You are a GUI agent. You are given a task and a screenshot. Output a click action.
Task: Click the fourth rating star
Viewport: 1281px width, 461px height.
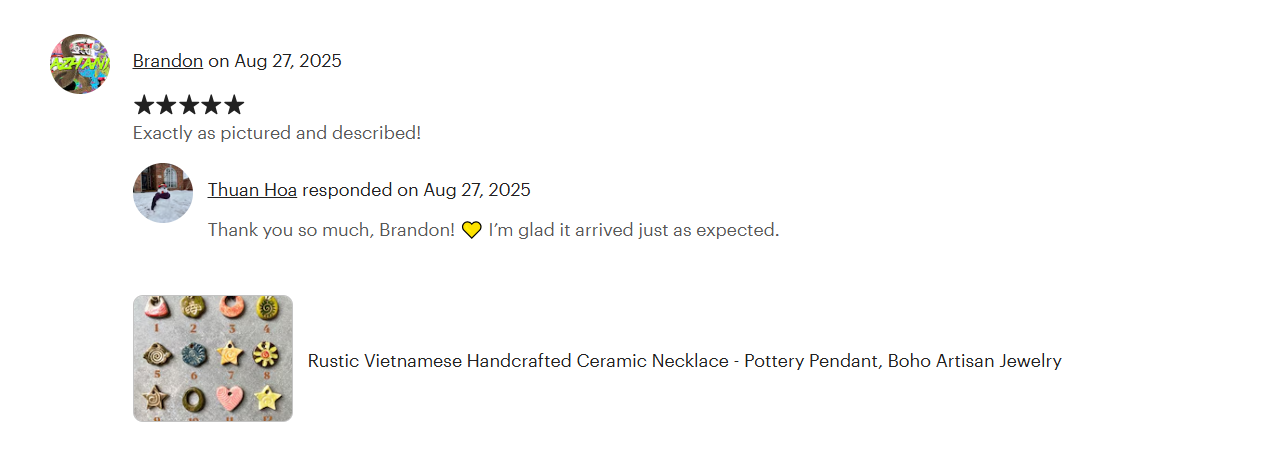(211, 105)
